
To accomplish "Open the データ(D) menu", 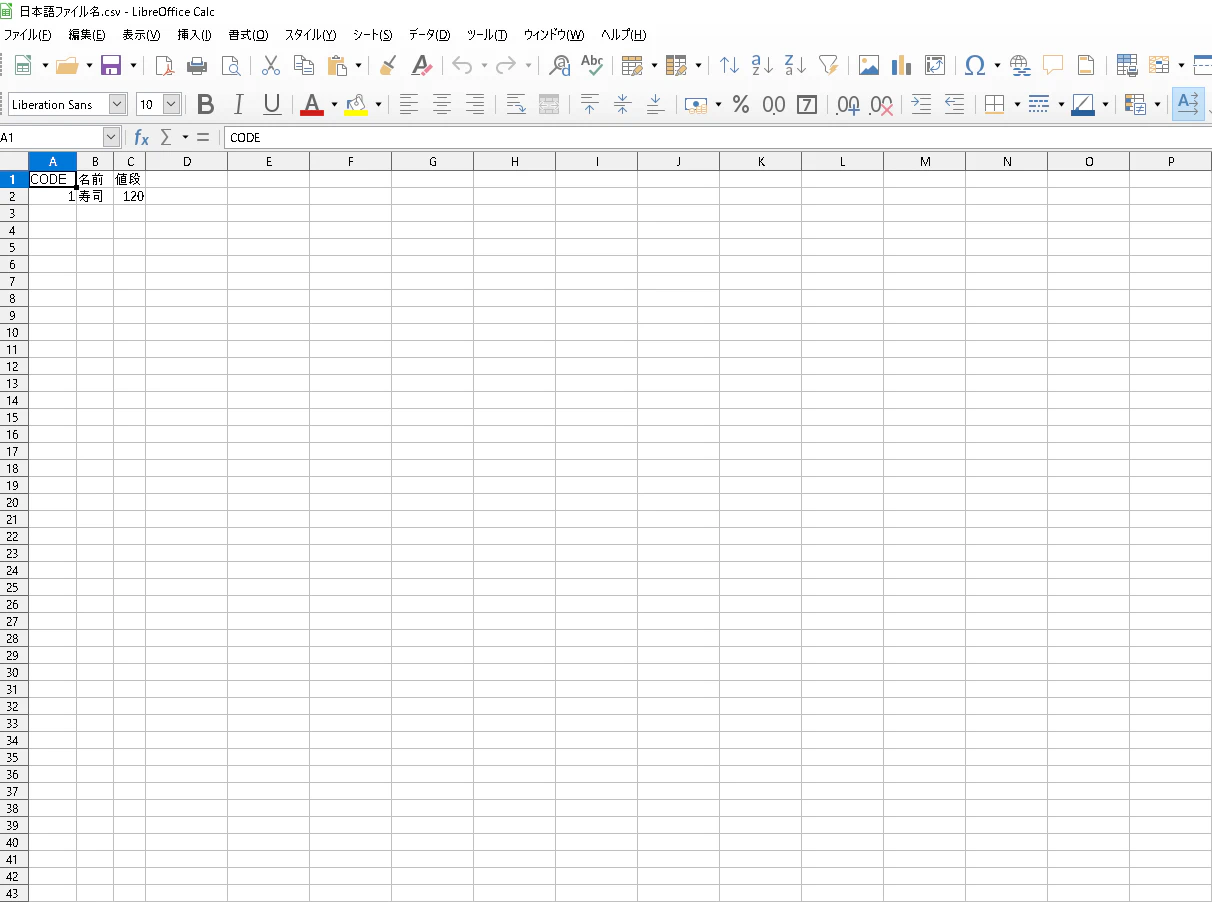I will [429, 35].
